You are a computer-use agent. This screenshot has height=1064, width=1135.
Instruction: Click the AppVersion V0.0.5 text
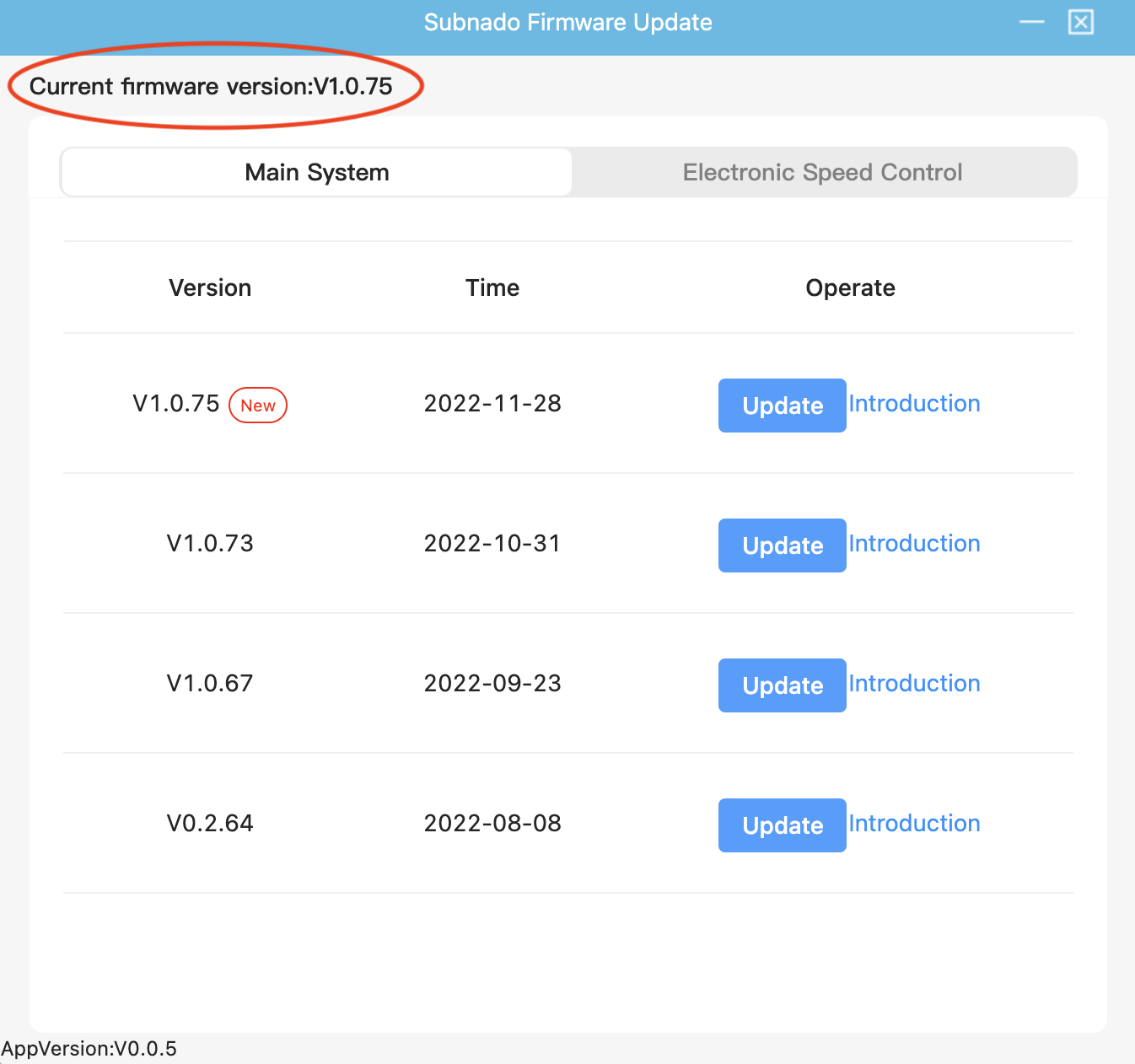pos(89,1049)
